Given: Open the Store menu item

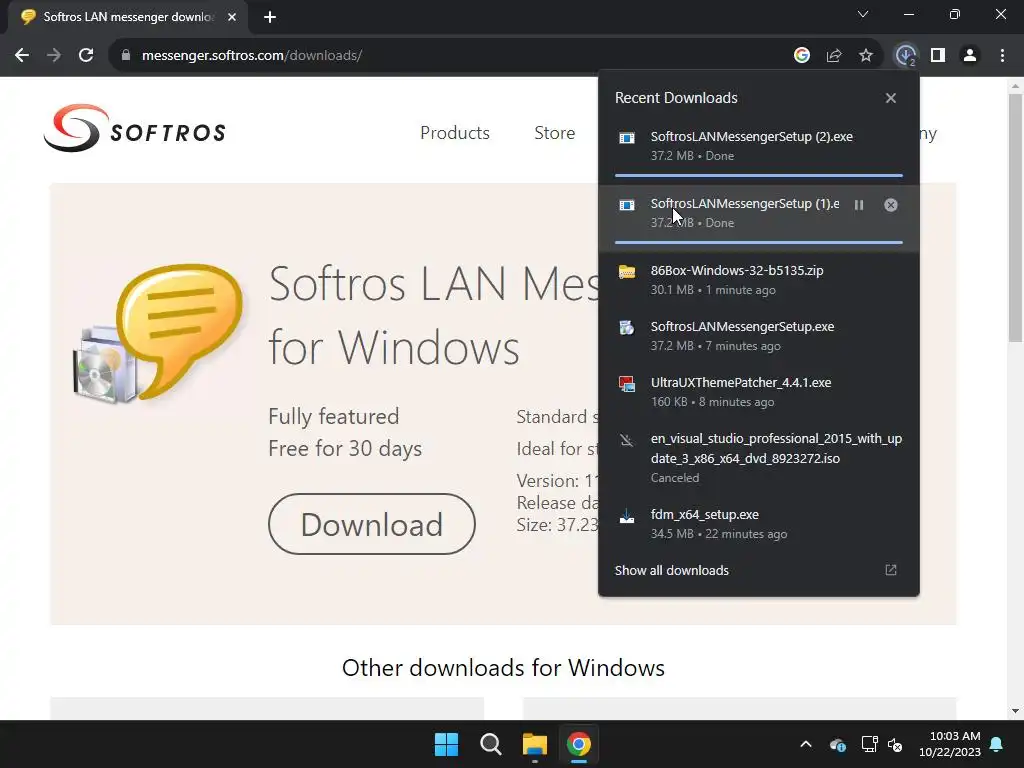Looking at the screenshot, I should tap(554, 133).
